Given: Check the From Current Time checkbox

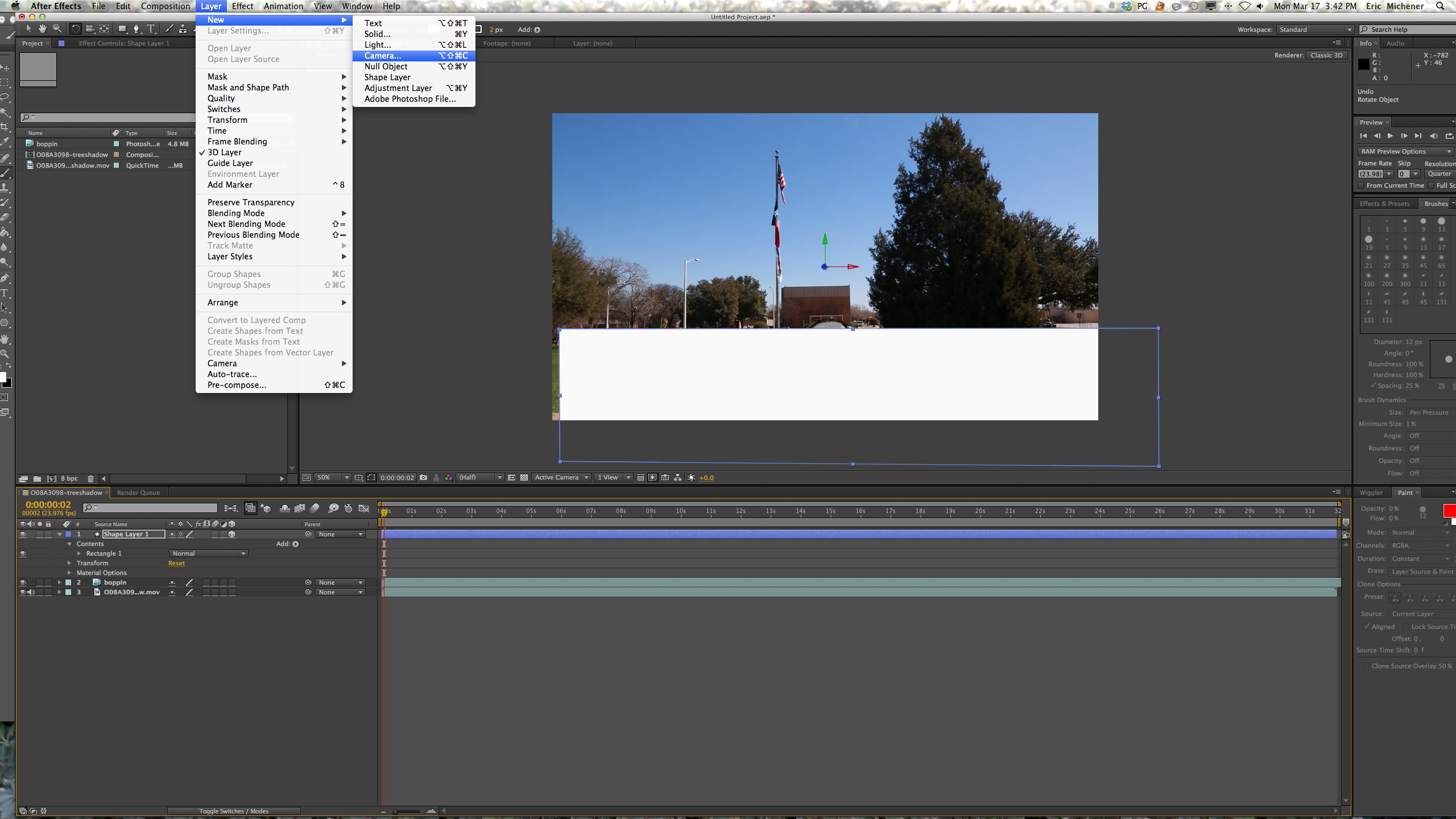Looking at the screenshot, I should [x=1361, y=185].
